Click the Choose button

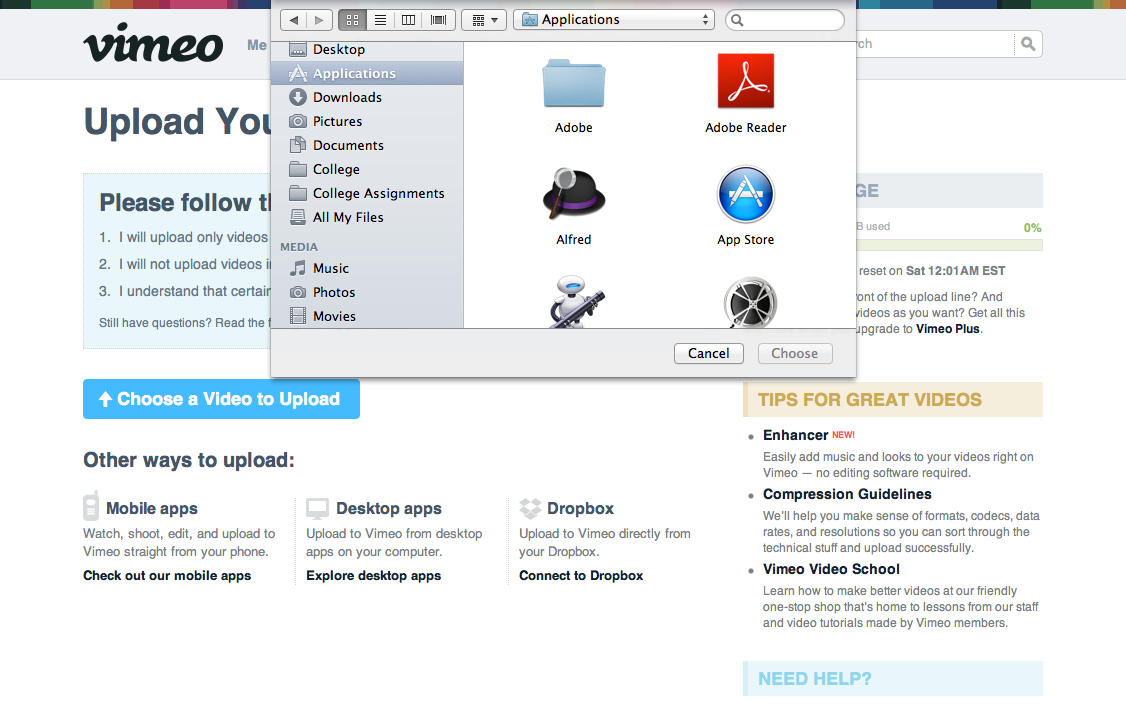795,353
